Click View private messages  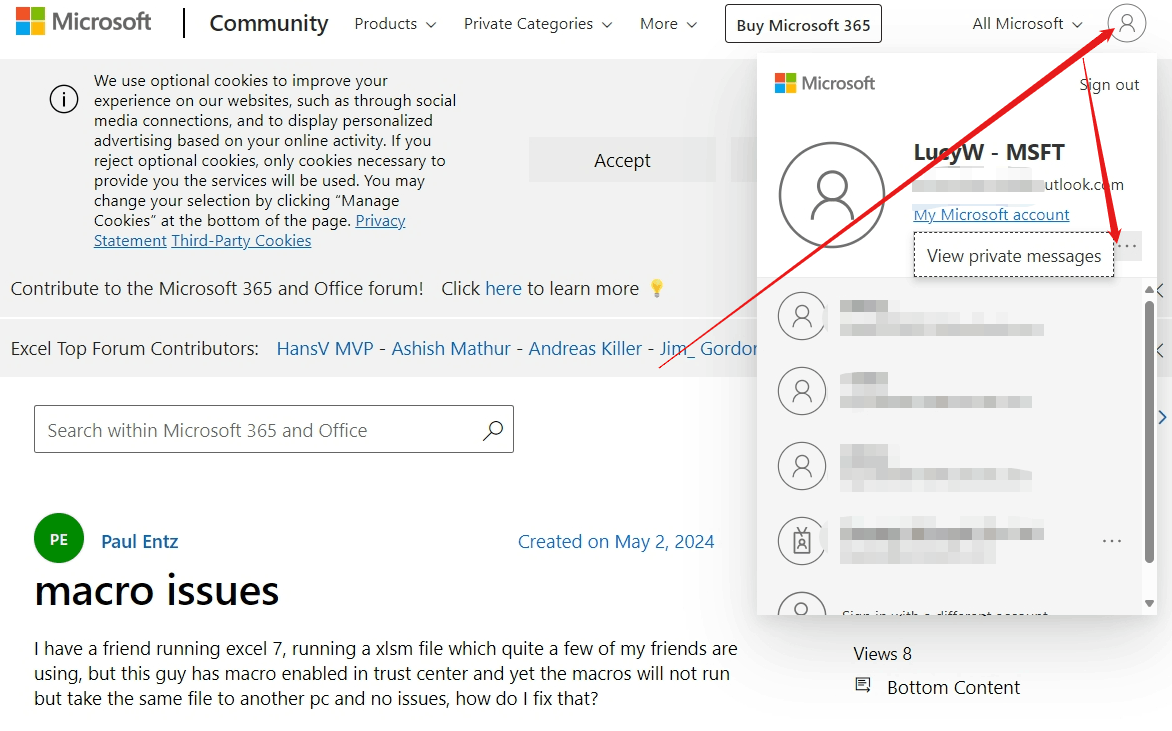[1014, 256]
